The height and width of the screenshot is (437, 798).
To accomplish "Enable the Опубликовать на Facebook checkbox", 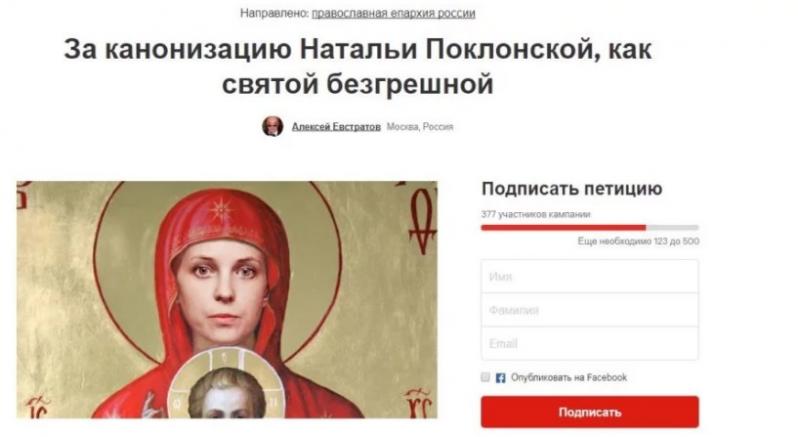I will pos(486,377).
